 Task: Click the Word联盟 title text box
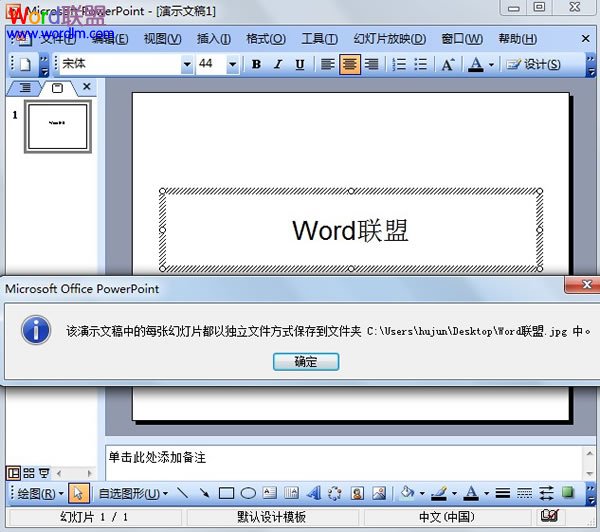tap(351, 230)
